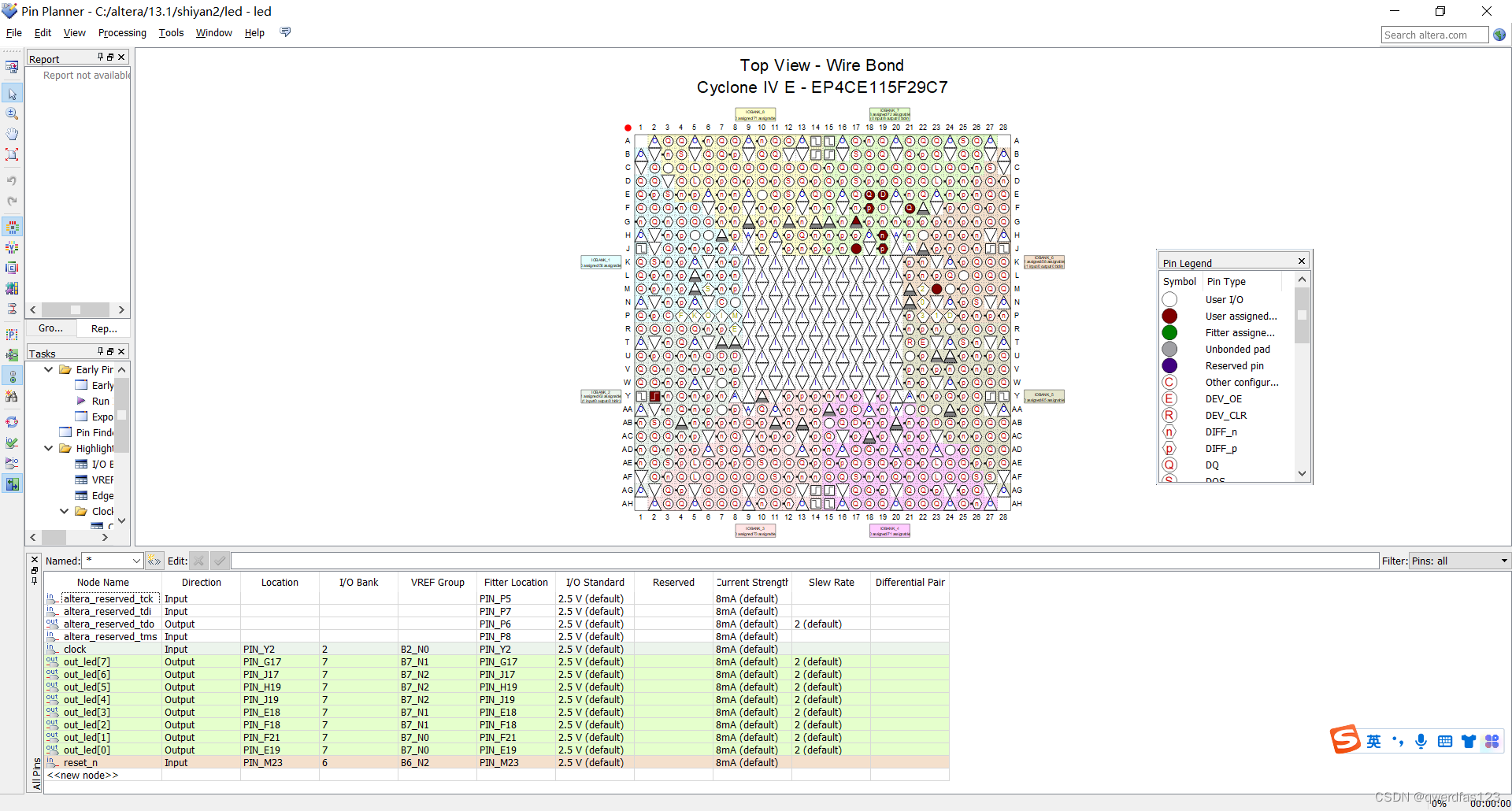Image resolution: width=1512 pixels, height=811 pixels.
Task: Click the feedback icon beside Help menu
Action: click(x=285, y=32)
